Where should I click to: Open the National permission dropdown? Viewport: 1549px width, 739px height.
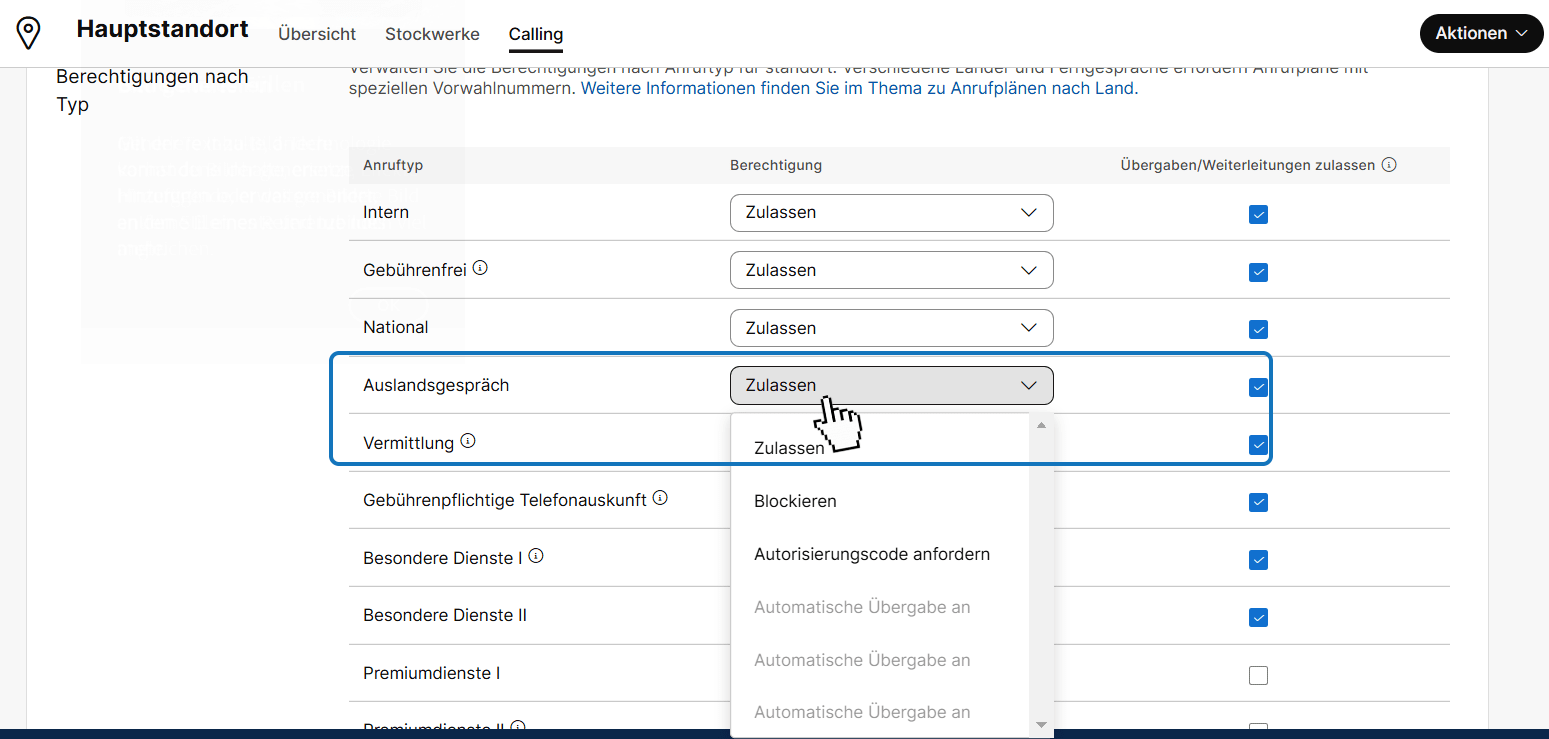coord(891,328)
